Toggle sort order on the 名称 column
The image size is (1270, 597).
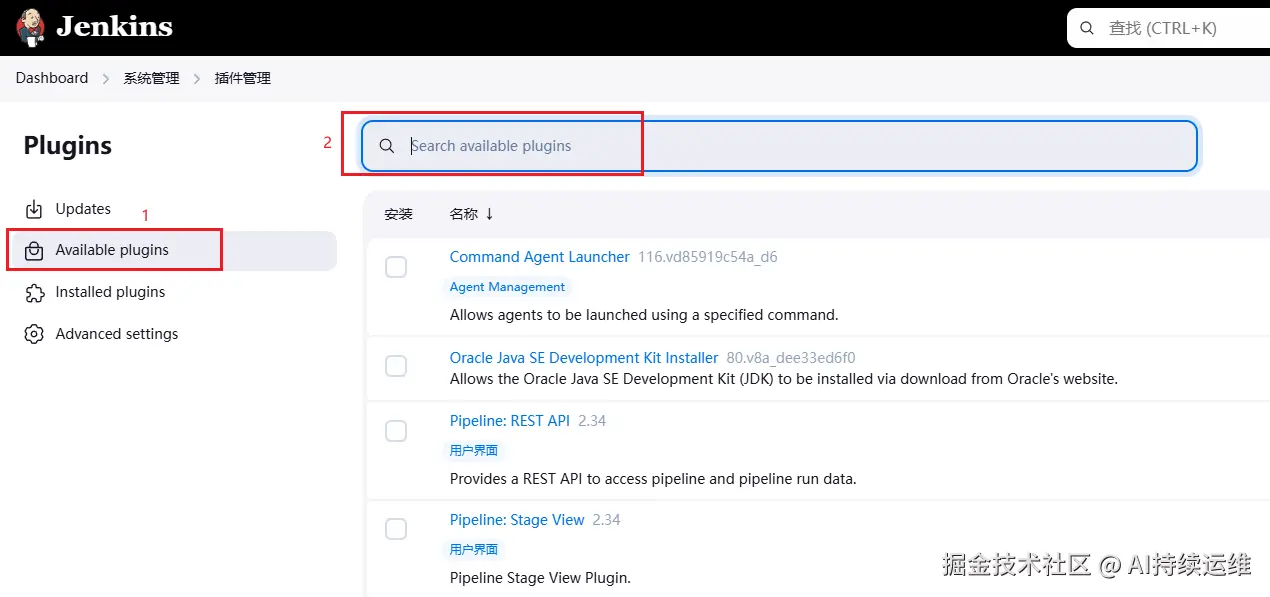click(x=470, y=213)
